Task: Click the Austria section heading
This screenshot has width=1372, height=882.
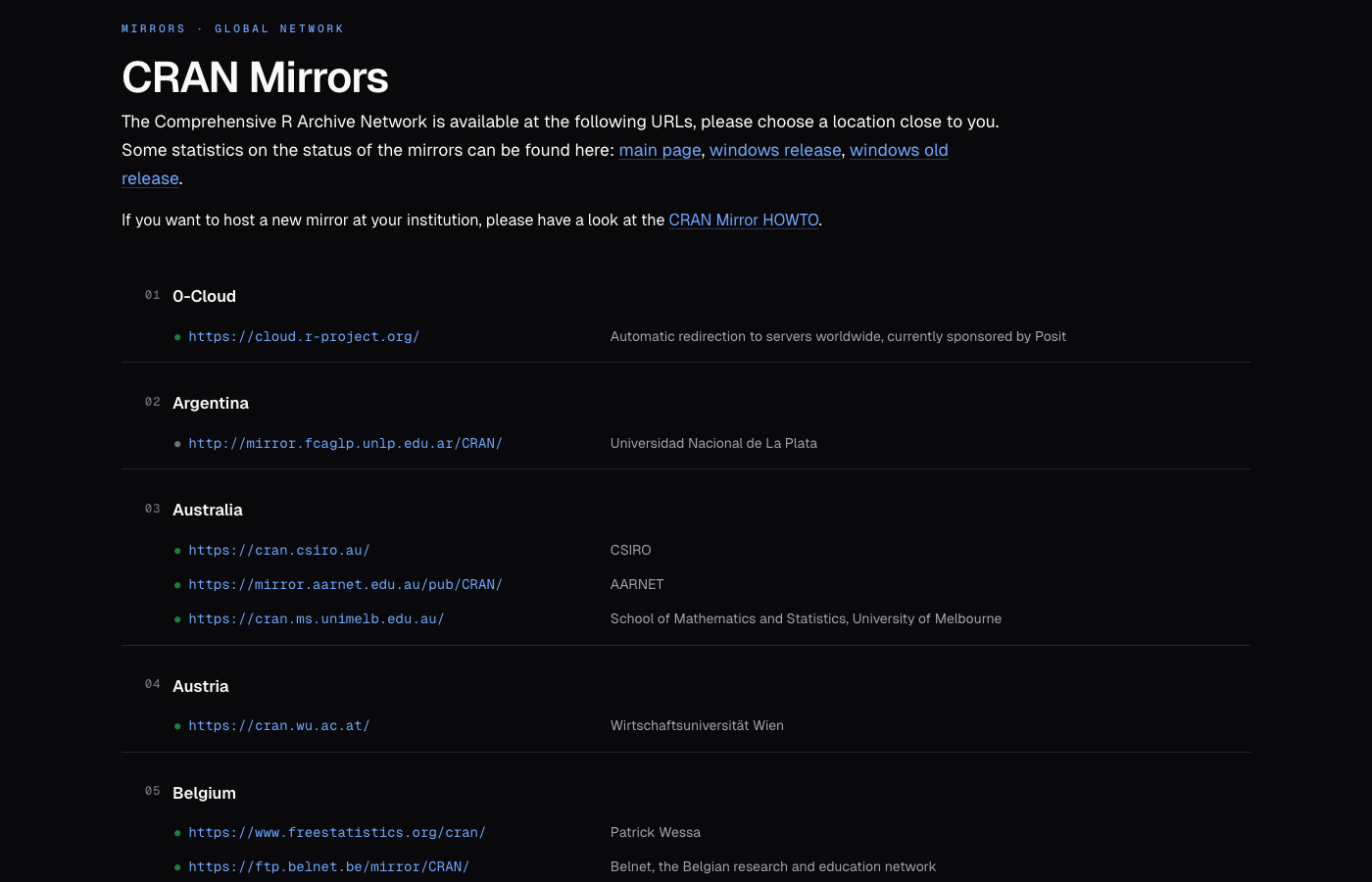Action: coord(201,686)
